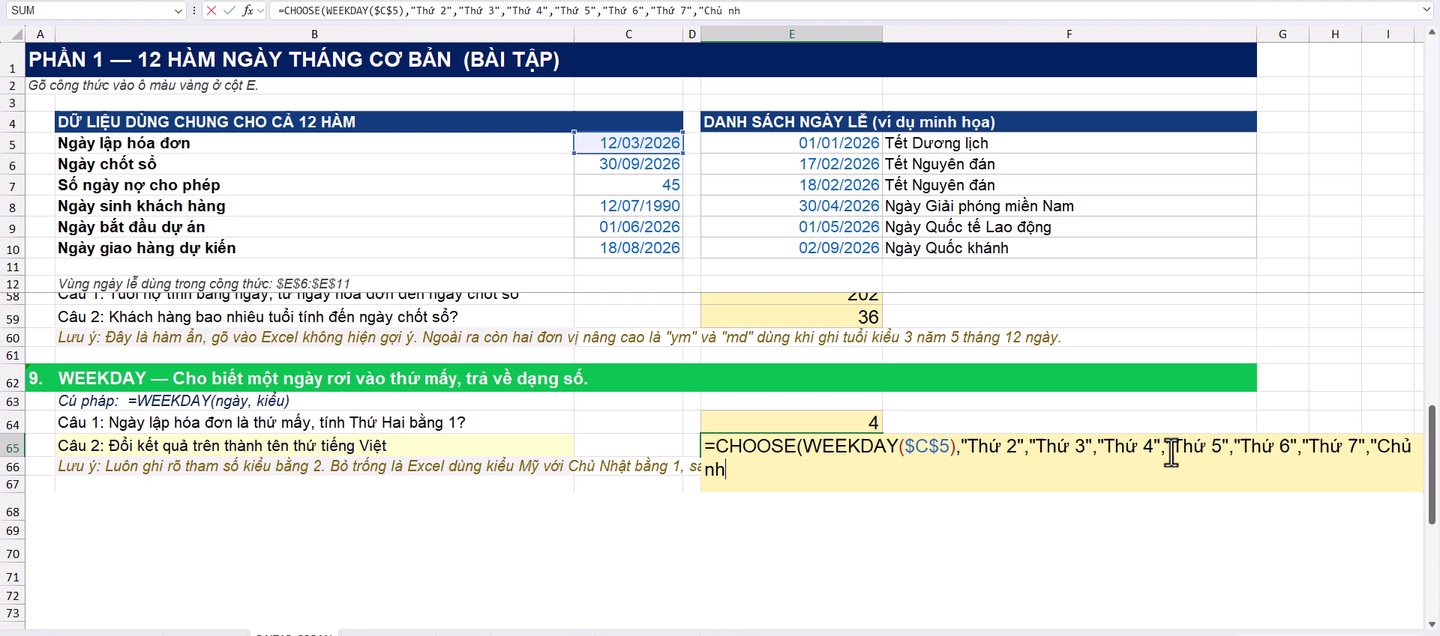
Task: Select column F header
Action: [1069, 34]
